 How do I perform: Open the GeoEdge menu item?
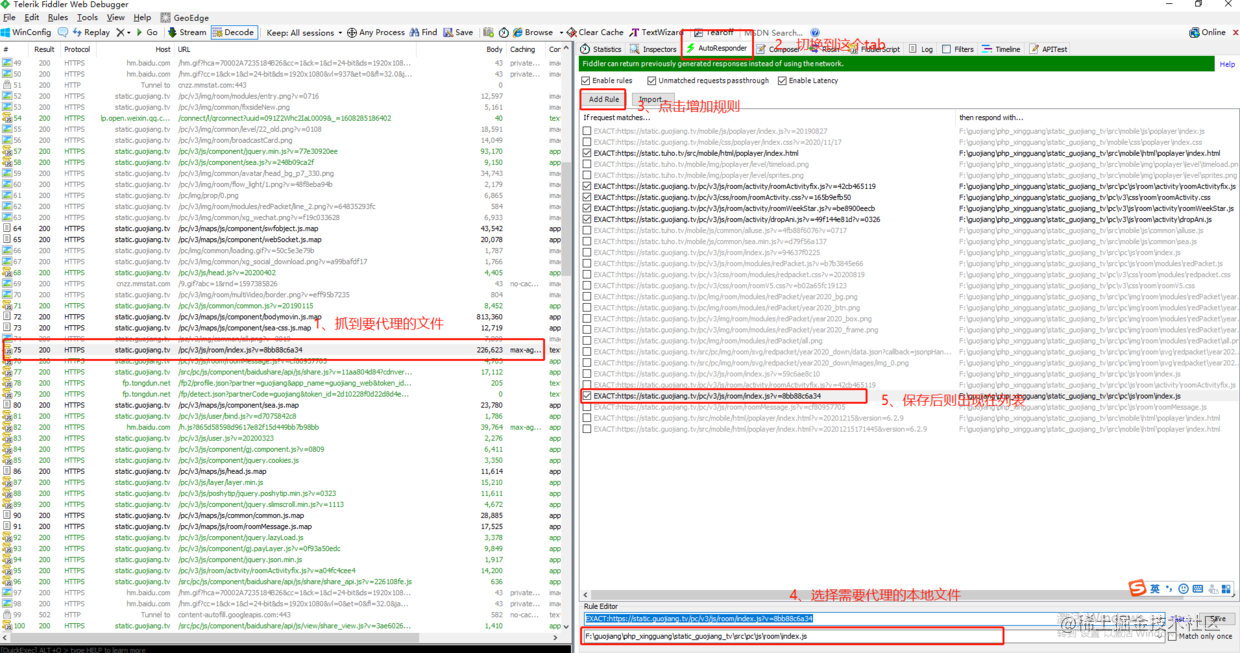point(185,17)
